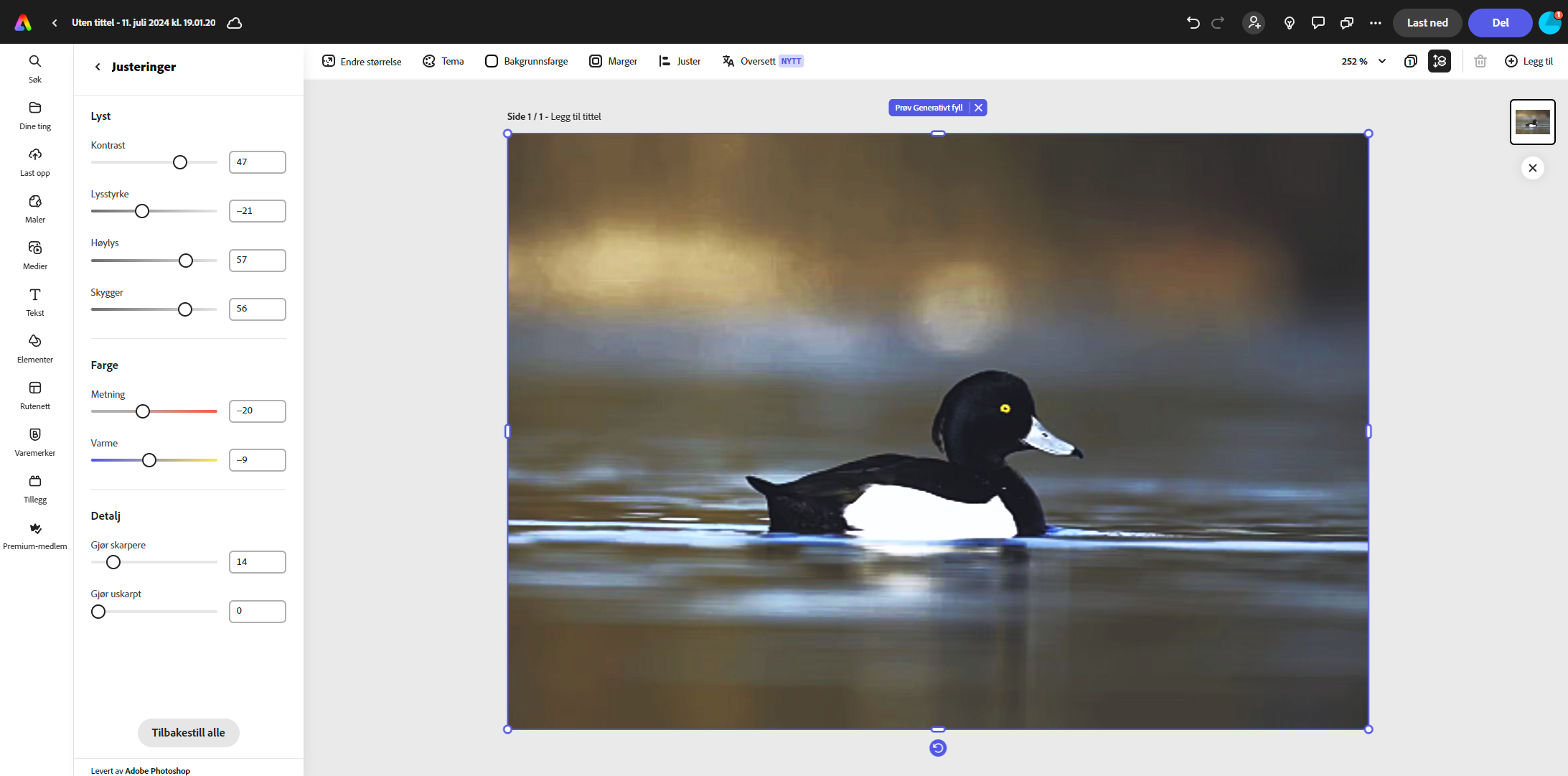Open the Endre størrelse option

coord(362,62)
